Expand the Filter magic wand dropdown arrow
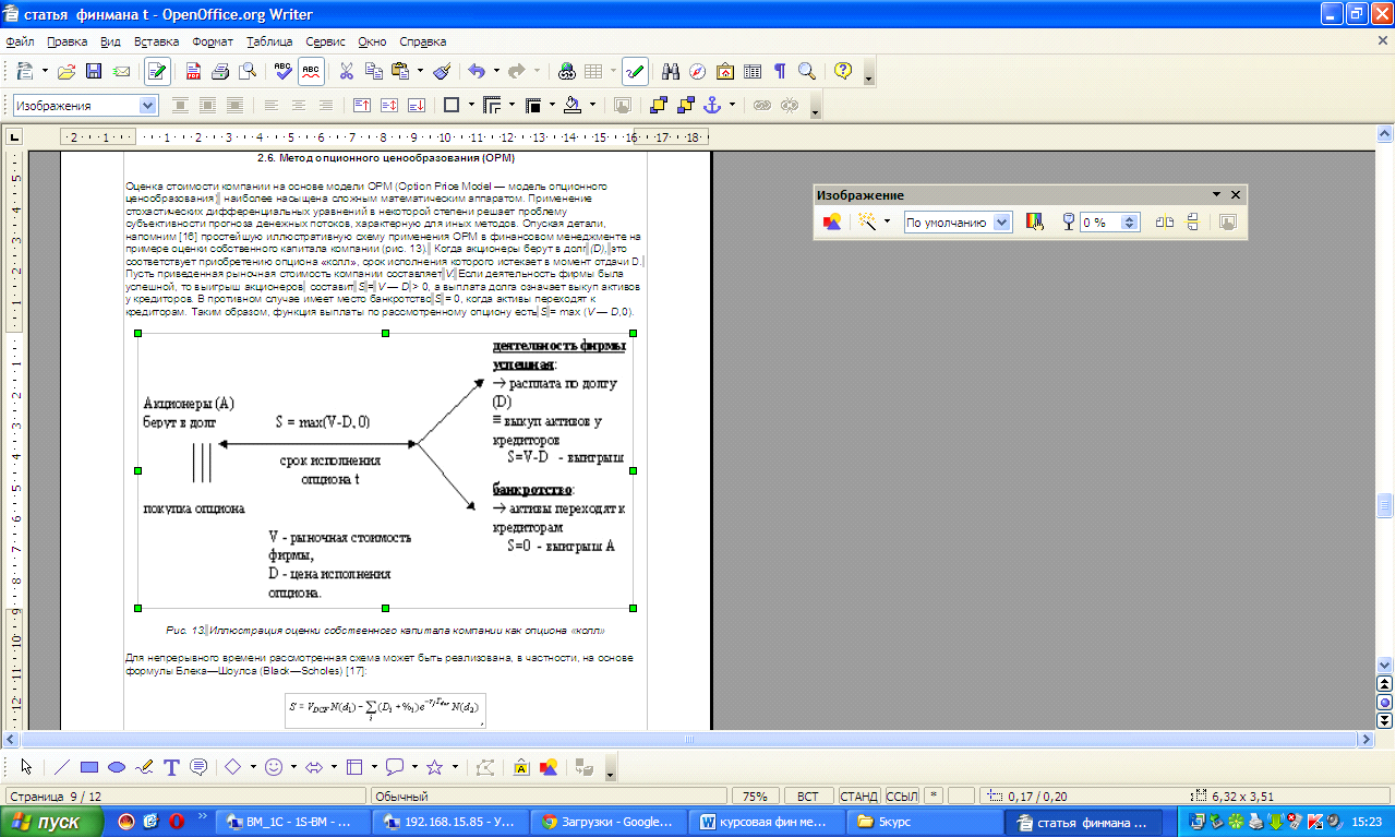Screen dimensions: 1395x837 [886, 222]
